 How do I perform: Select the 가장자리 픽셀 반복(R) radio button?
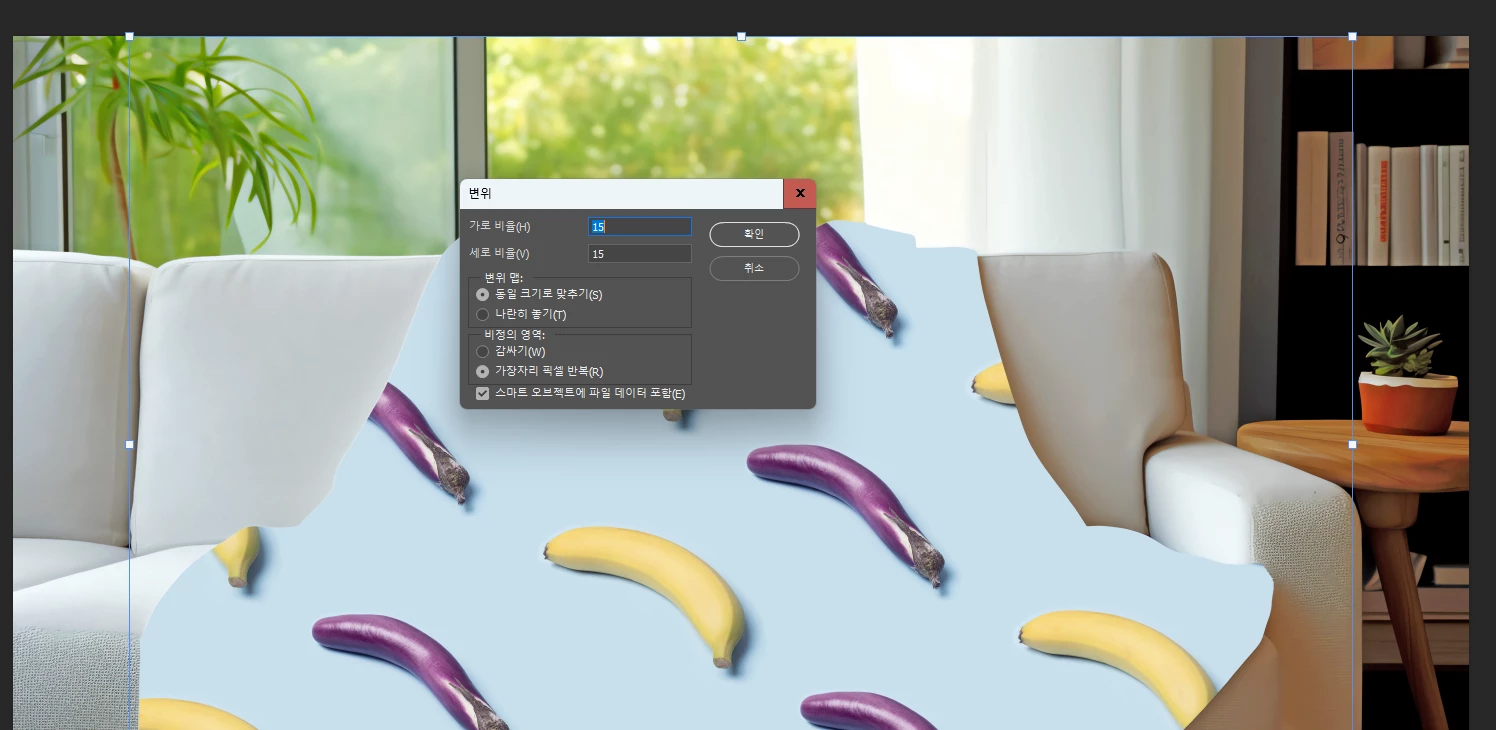483,372
